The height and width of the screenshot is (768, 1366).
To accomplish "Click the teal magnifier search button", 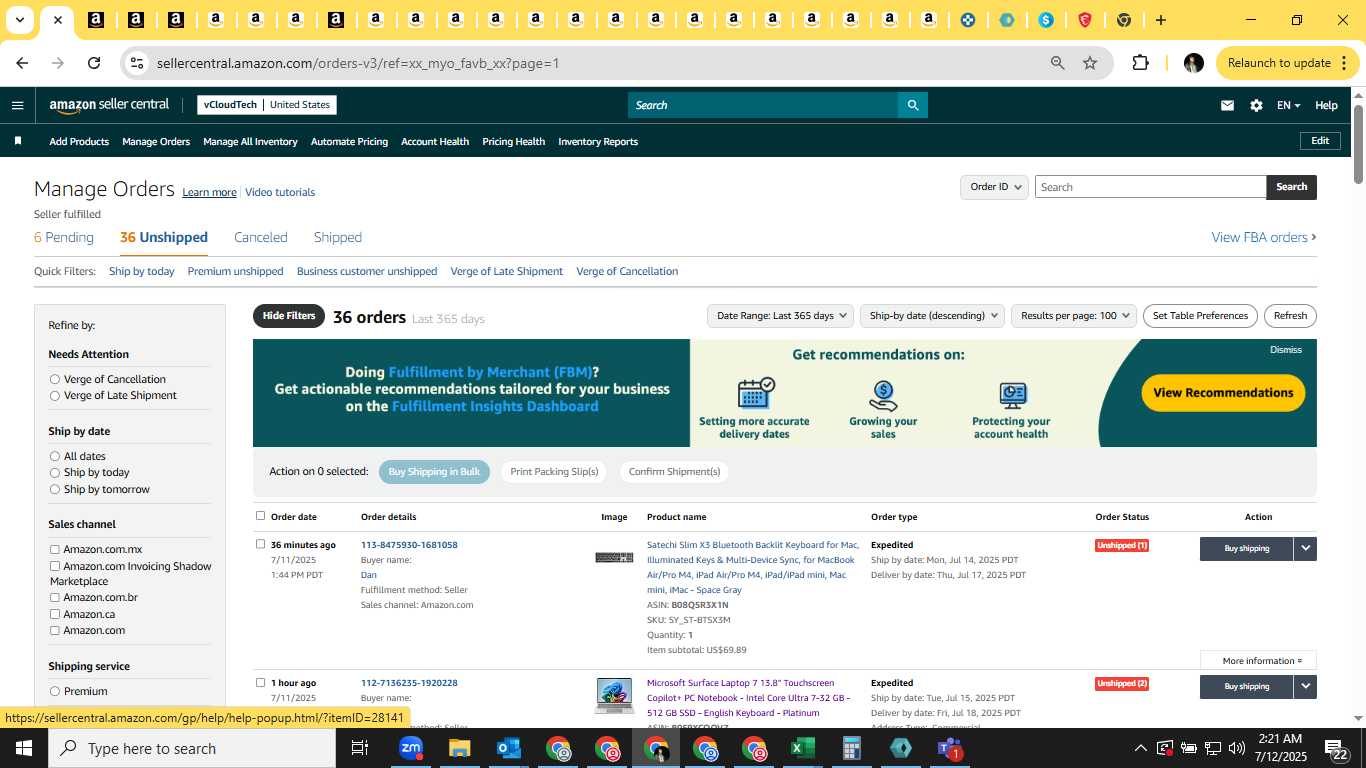I will click(912, 105).
